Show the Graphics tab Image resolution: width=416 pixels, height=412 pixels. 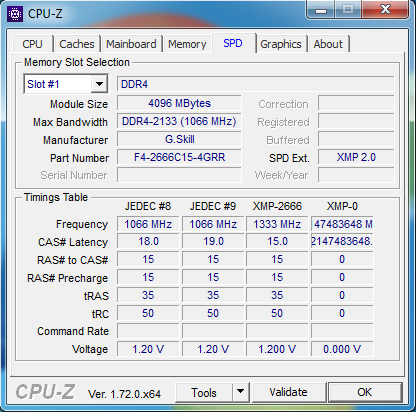(x=281, y=44)
